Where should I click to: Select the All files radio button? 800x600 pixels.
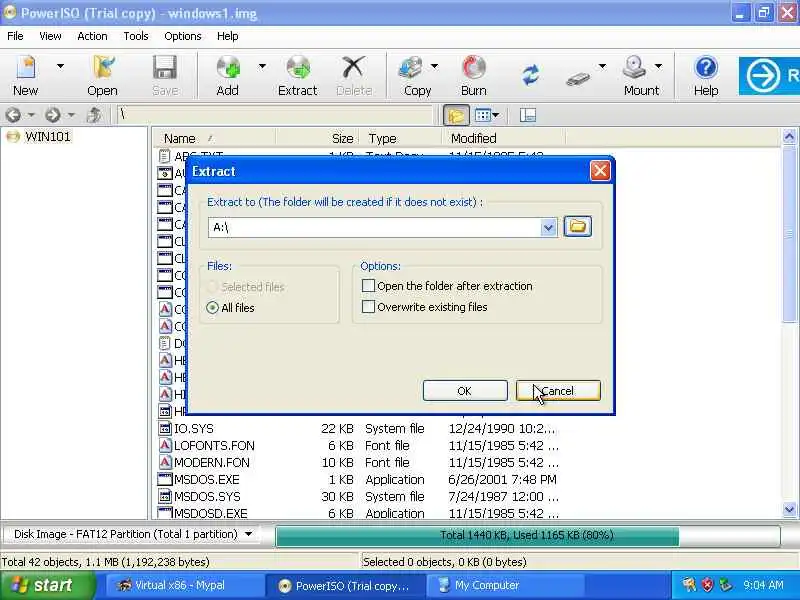(x=213, y=308)
